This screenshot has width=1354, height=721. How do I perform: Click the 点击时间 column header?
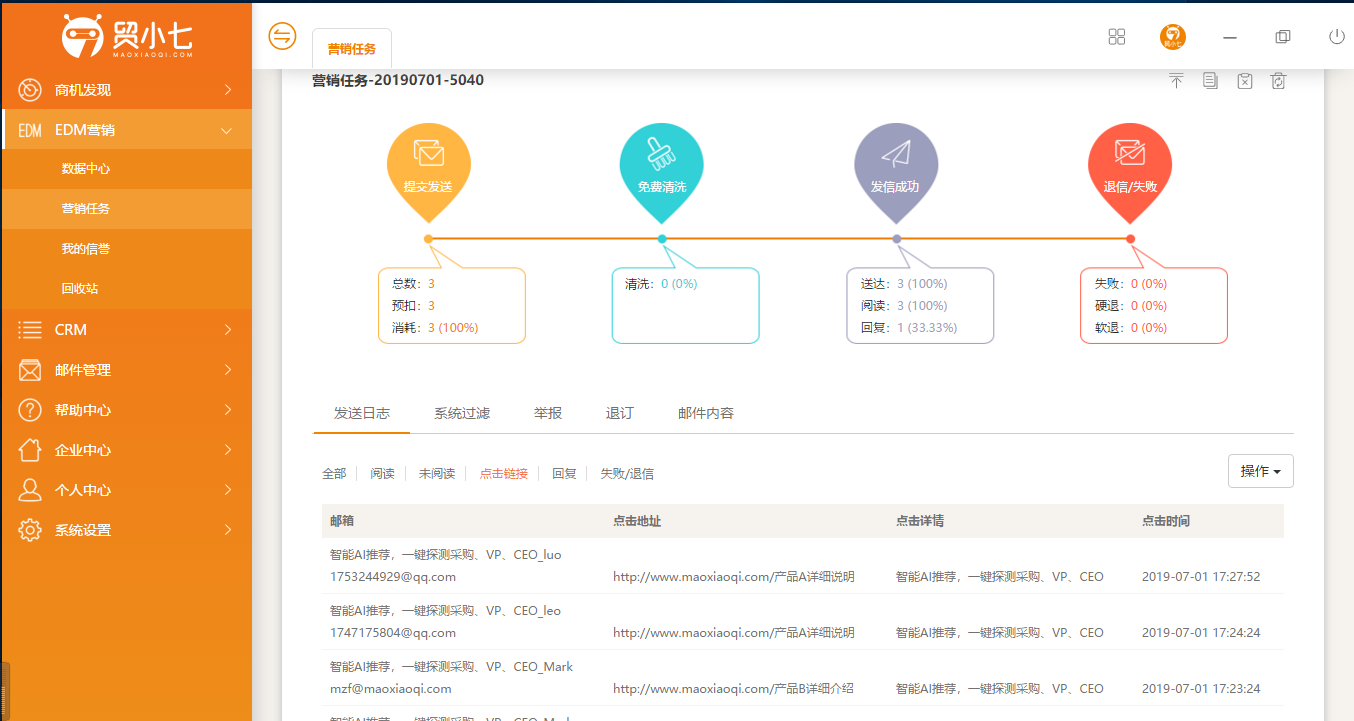click(x=1166, y=521)
